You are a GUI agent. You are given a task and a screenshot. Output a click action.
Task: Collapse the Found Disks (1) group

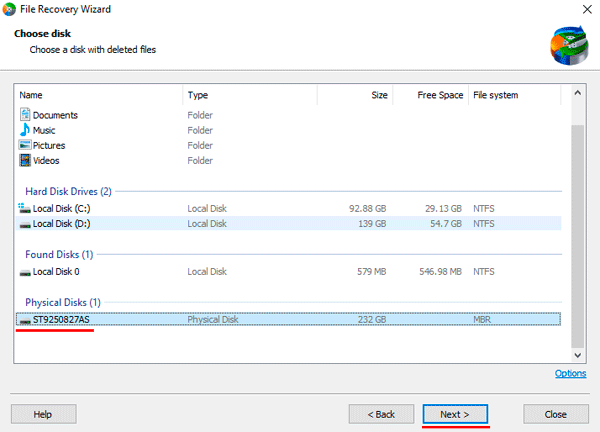click(59, 254)
